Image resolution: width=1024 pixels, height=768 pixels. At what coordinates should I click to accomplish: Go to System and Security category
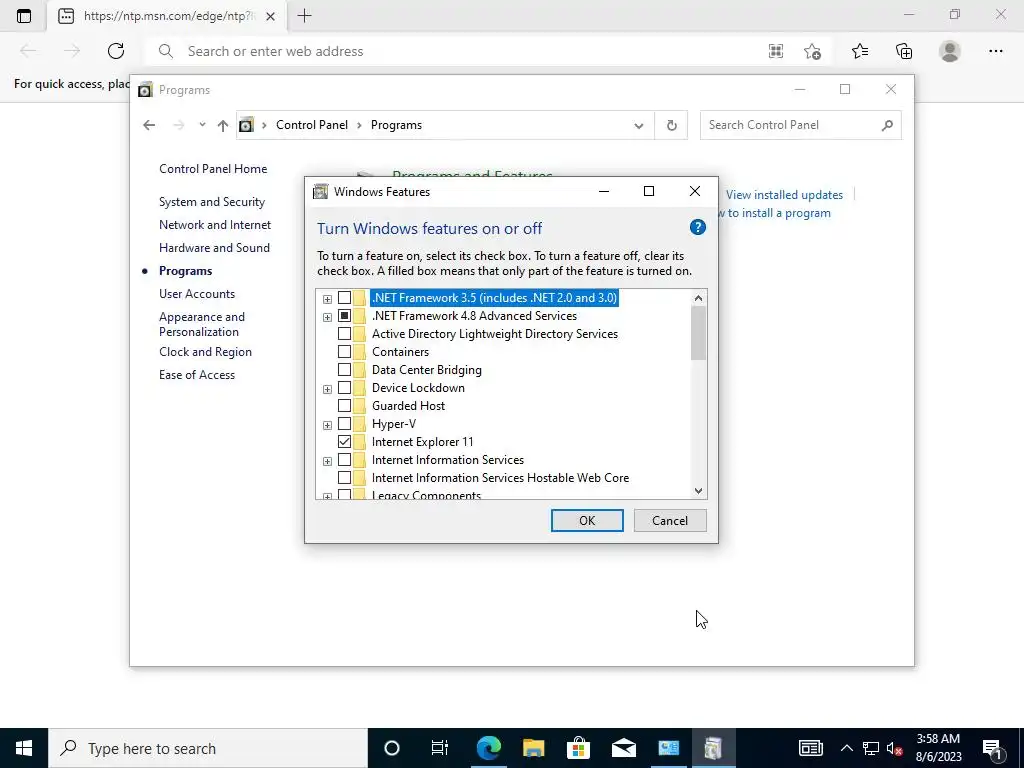pos(212,202)
